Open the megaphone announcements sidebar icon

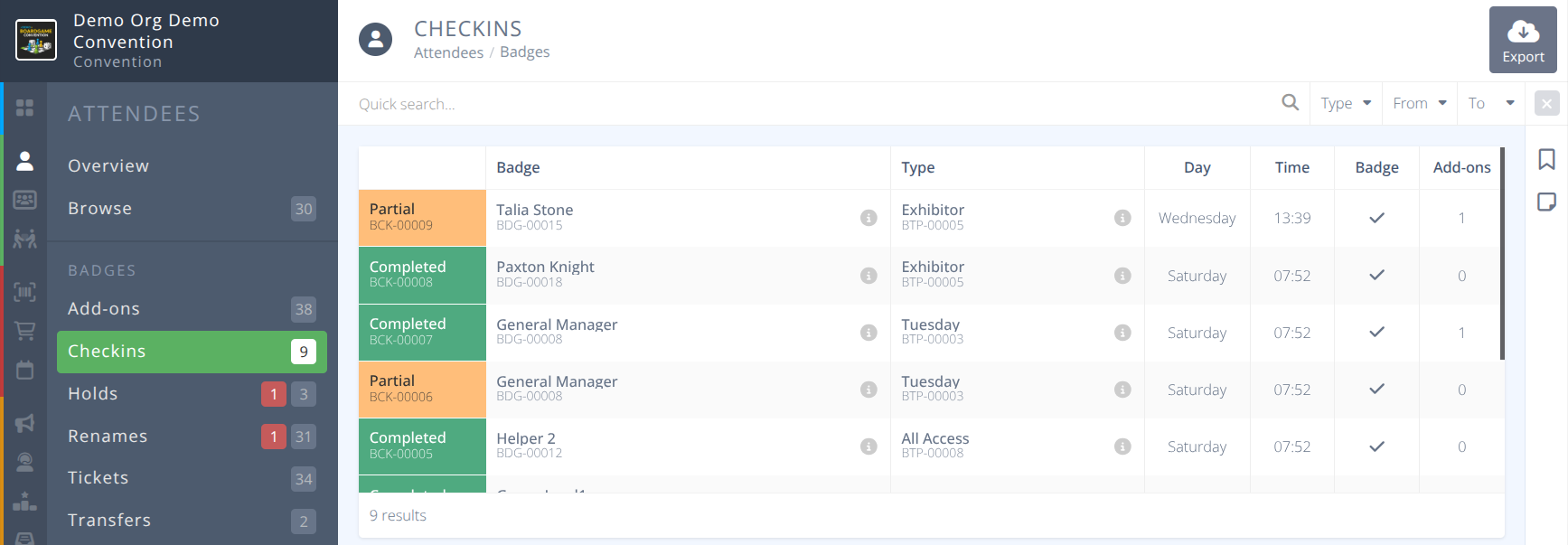pyautogui.click(x=25, y=422)
